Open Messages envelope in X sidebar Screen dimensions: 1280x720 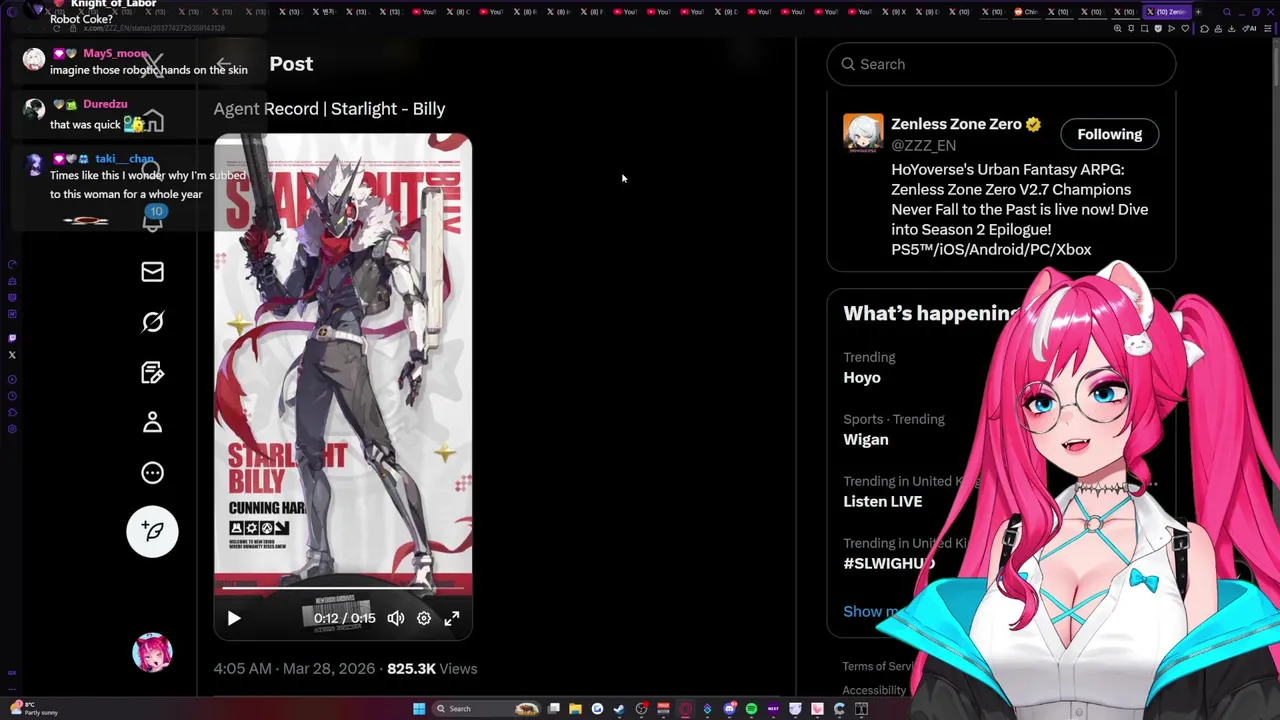(152, 272)
